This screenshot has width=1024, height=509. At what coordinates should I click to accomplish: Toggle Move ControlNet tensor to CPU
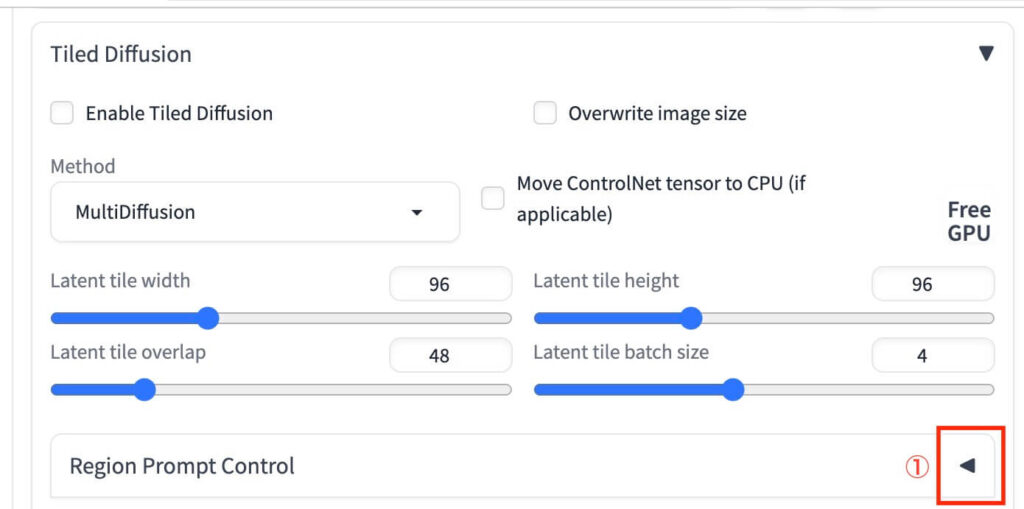tap(493, 198)
